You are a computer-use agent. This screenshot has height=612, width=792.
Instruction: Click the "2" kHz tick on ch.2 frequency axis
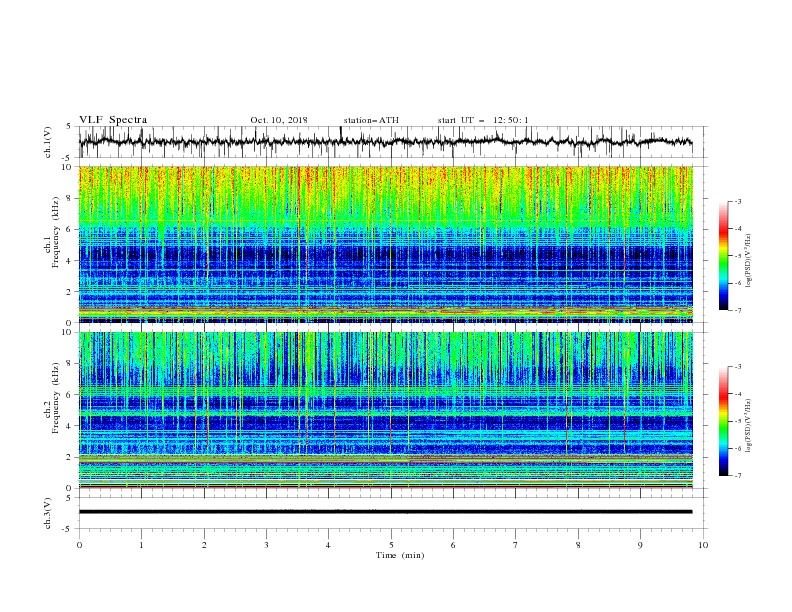coord(69,457)
